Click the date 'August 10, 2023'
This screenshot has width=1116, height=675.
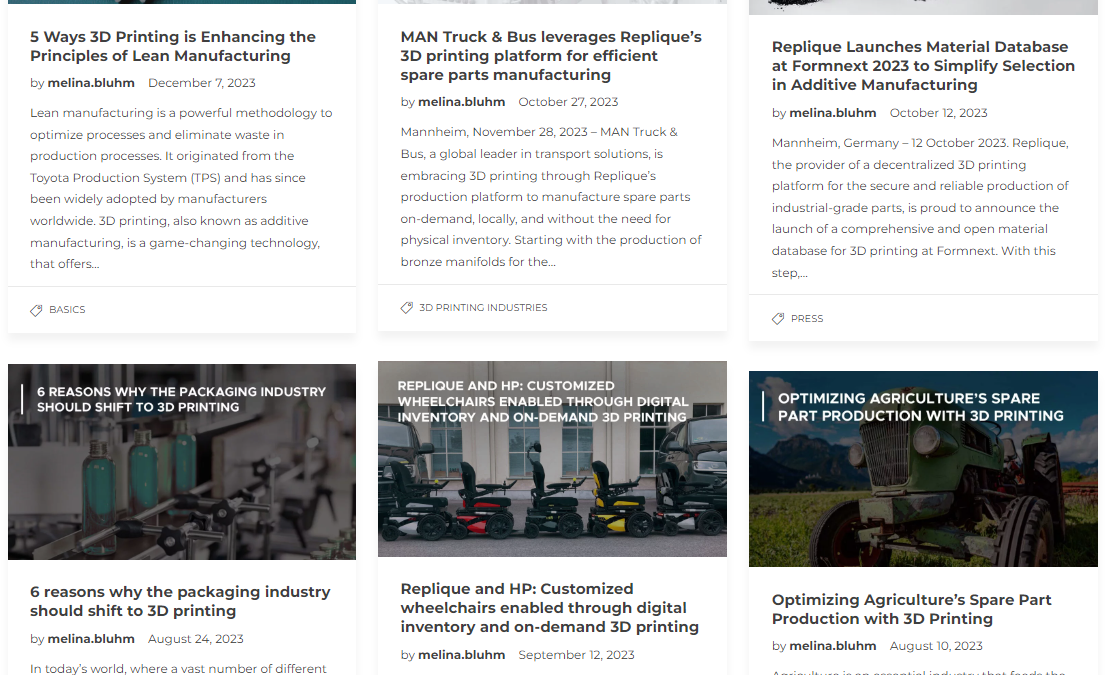pos(936,646)
